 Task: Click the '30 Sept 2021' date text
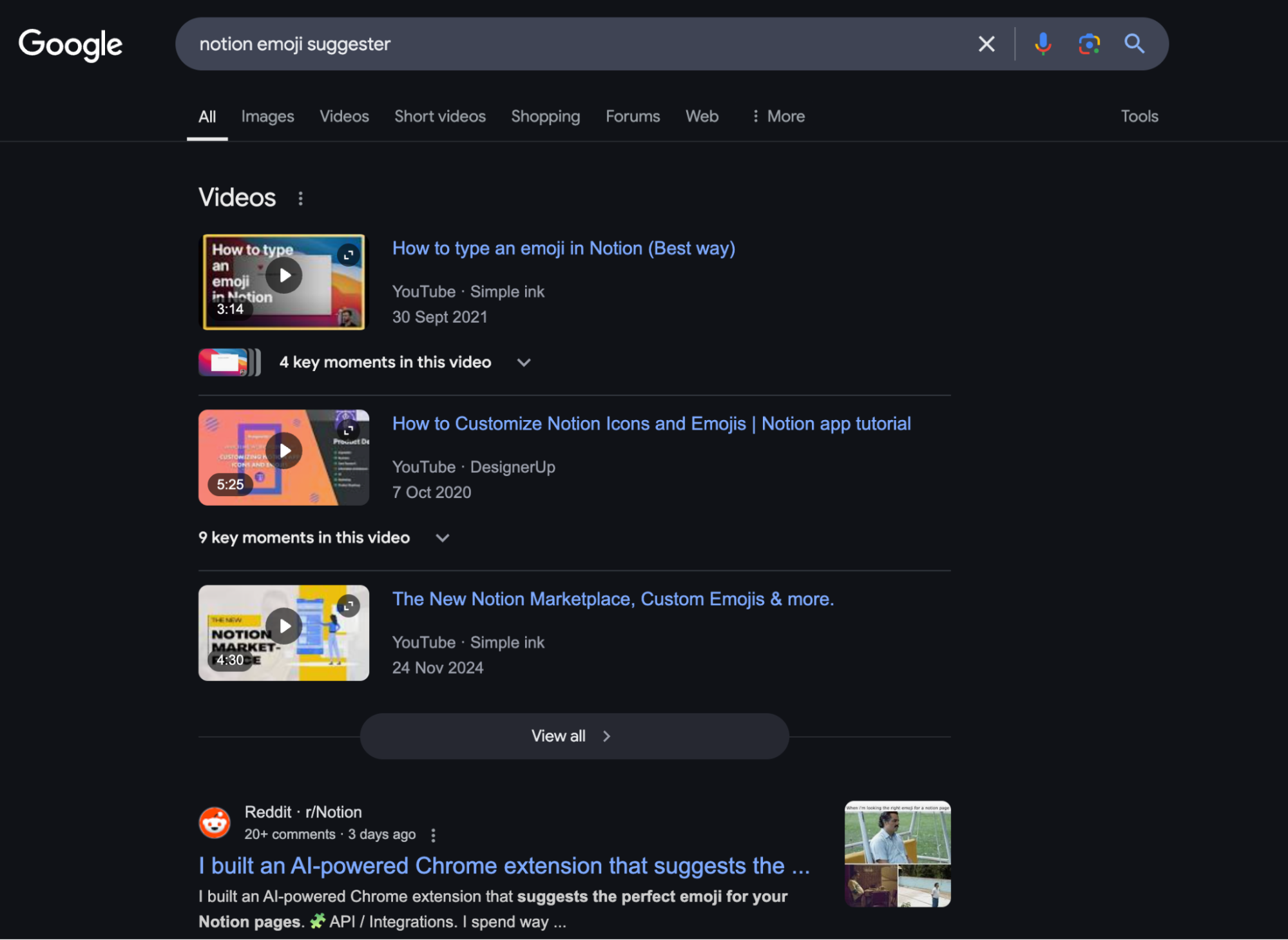pos(439,317)
